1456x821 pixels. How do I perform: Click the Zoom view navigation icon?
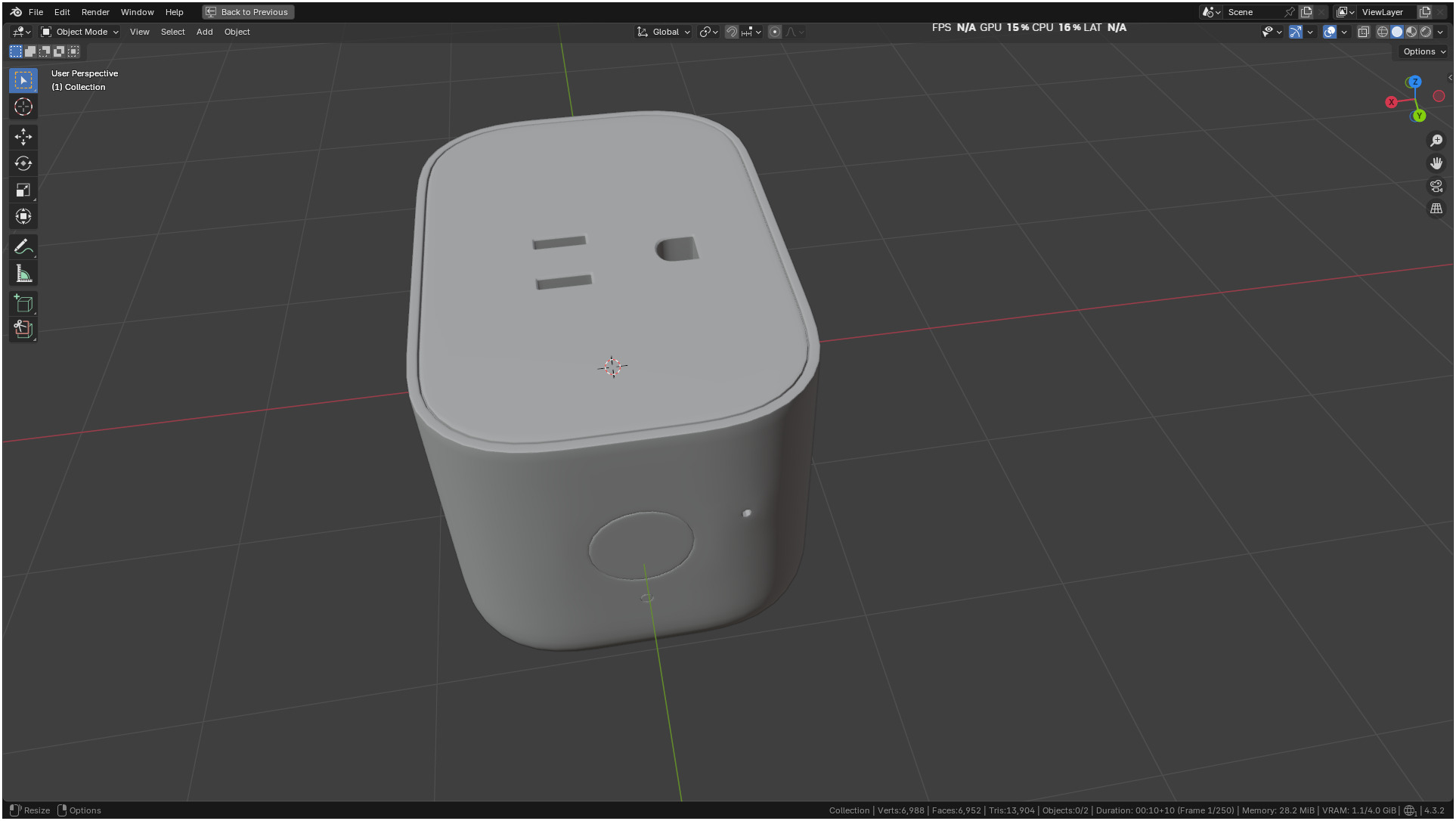tap(1436, 141)
